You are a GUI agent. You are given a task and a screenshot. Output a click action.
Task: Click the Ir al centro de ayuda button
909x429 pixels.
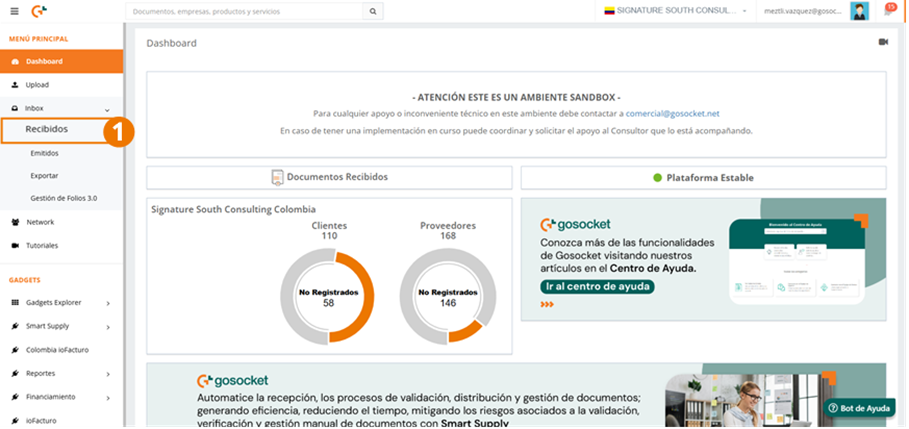pos(597,287)
